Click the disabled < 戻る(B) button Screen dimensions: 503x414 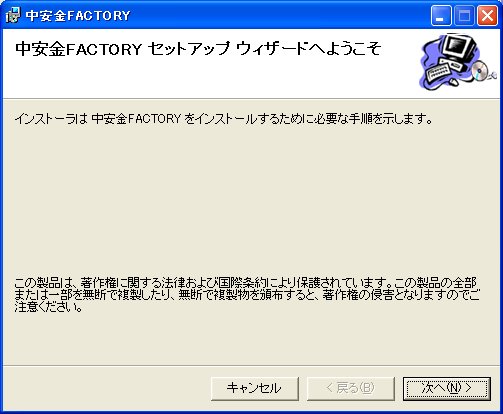pyautogui.click(x=351, y=388)
